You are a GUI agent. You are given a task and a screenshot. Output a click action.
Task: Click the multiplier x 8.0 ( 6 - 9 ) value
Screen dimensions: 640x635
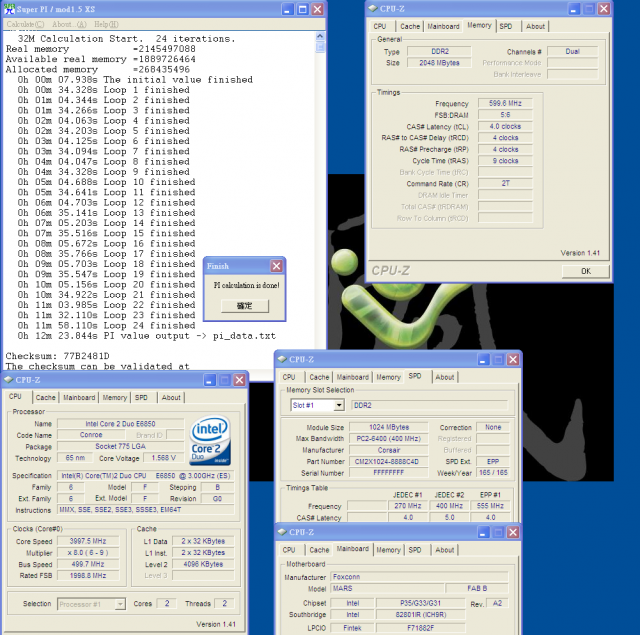point(88,553)
